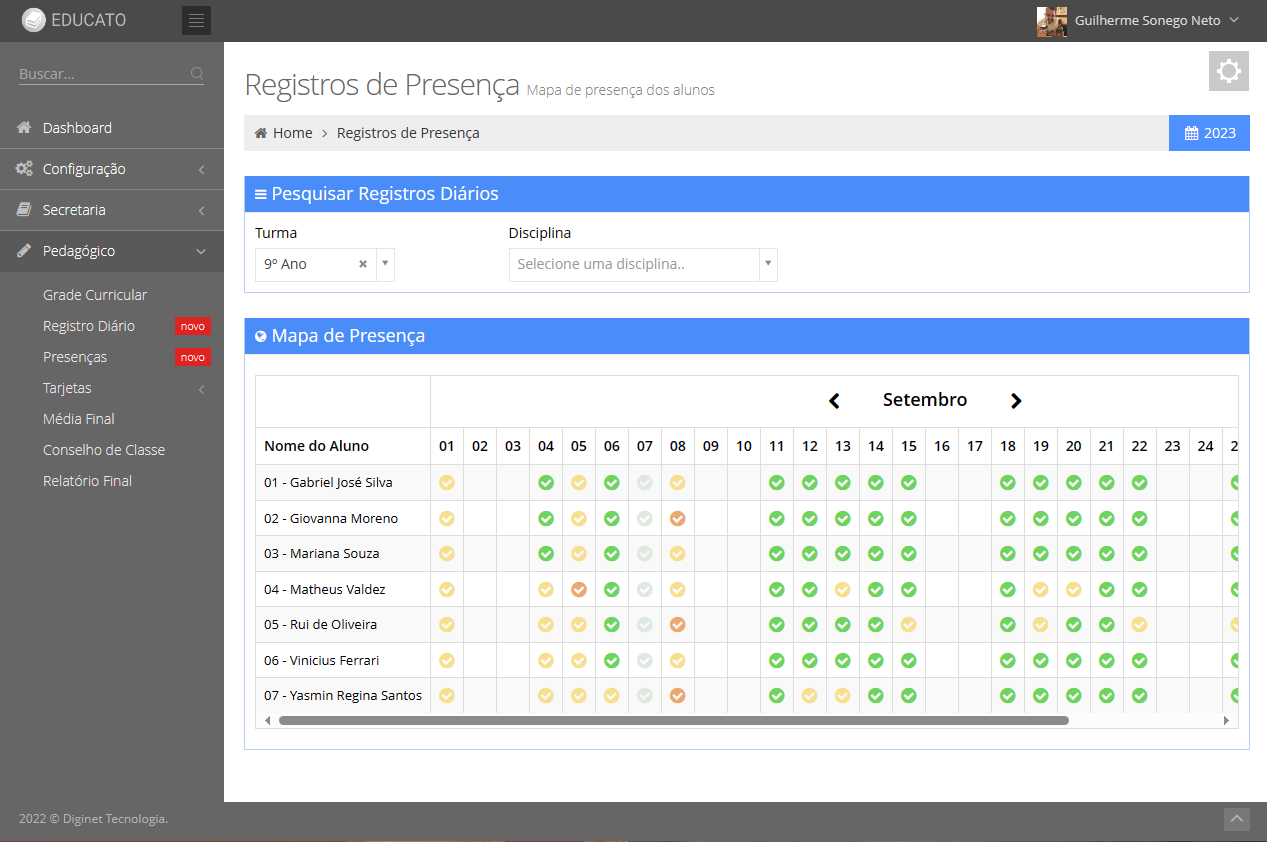Open the Turma dropdown arrow
The width and height of the screenshot is (1267, 842).
click(385, 265)
